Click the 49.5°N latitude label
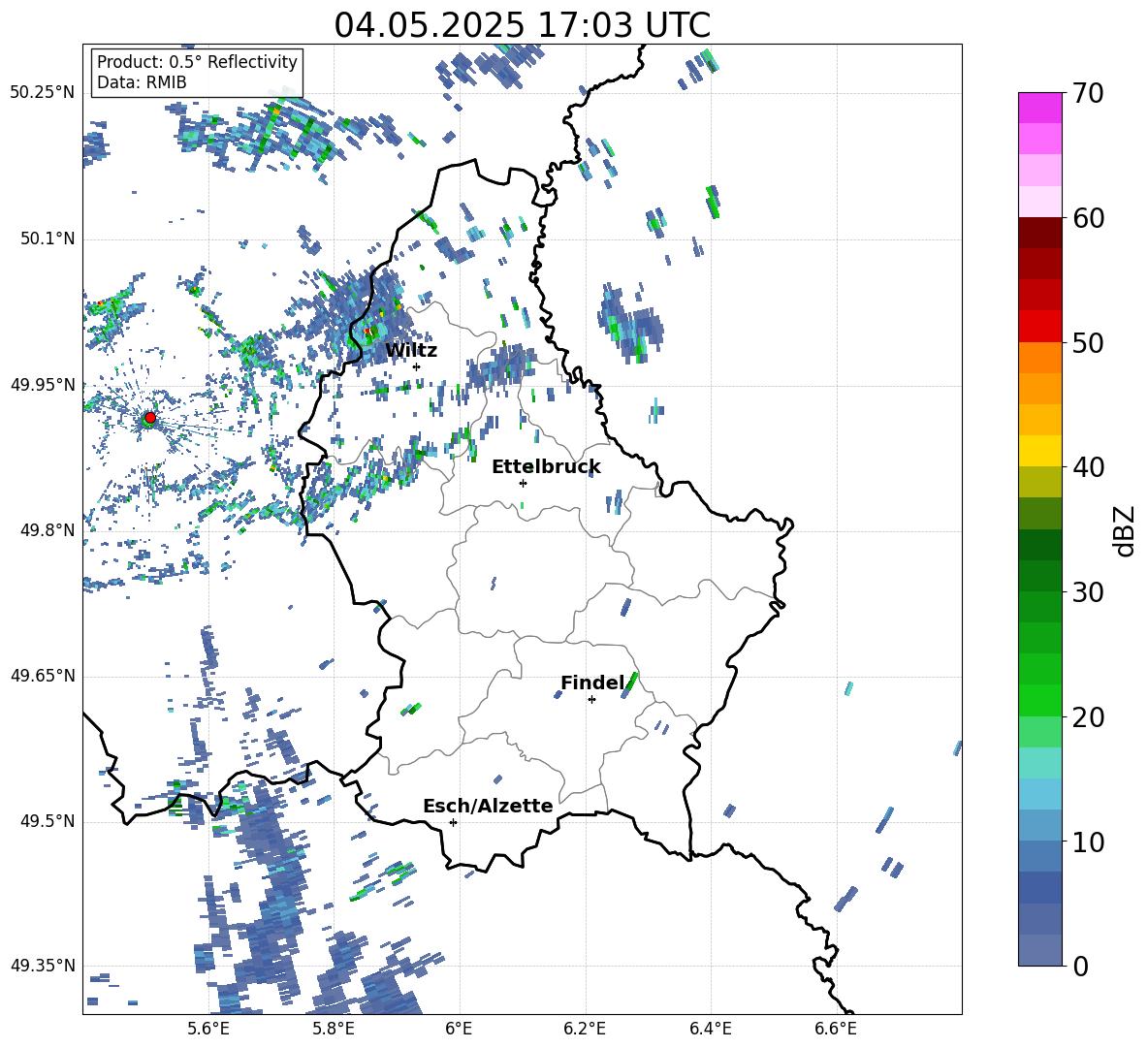This screenshot has width=1148, height=1048. click(48, 821)
